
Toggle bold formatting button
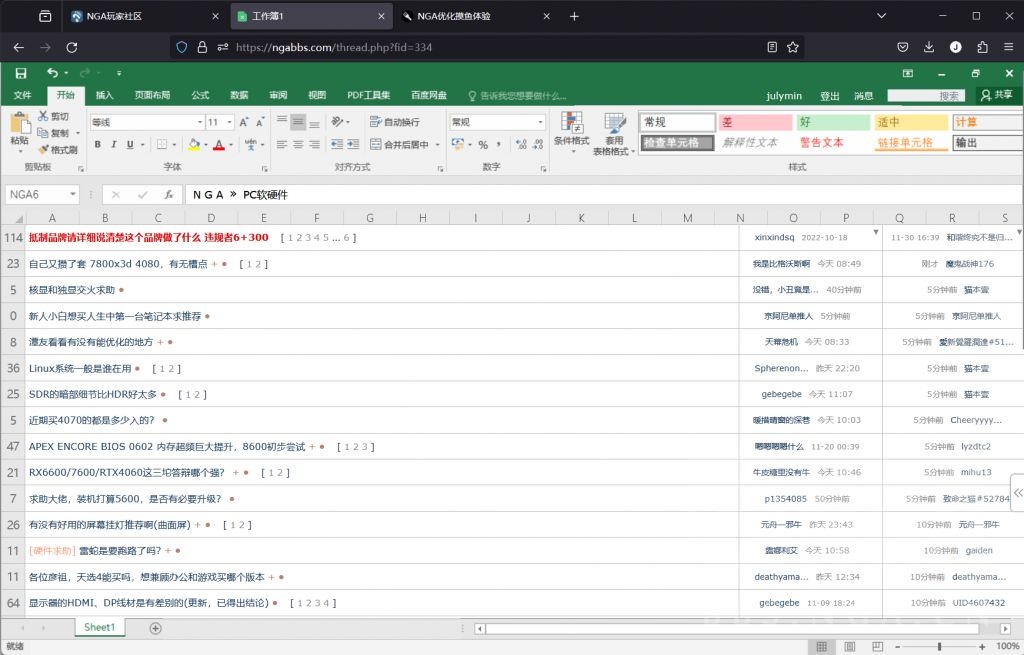(98, 145)
